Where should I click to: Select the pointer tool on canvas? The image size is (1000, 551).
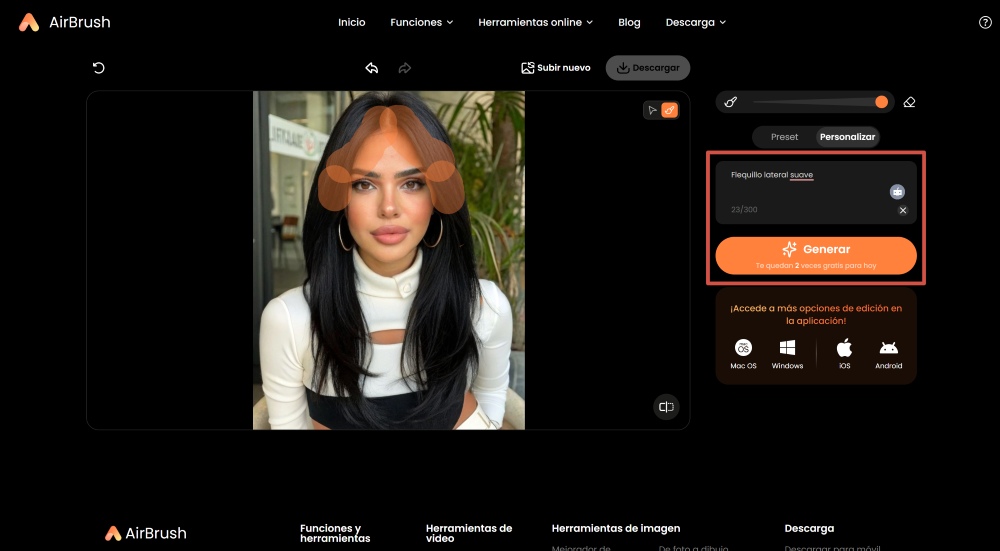coord(652,110)
